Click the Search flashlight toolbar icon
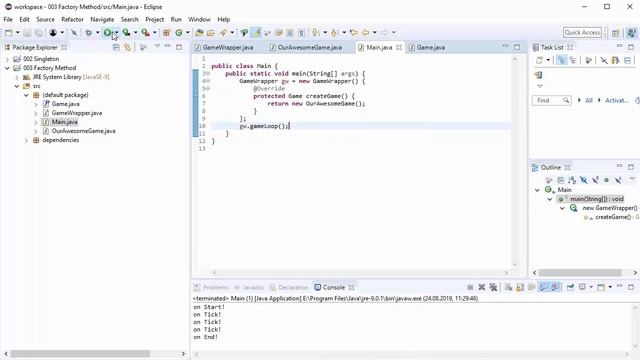Image resolution: width=640 pixels, height=360 pixels. click(223, 33)
